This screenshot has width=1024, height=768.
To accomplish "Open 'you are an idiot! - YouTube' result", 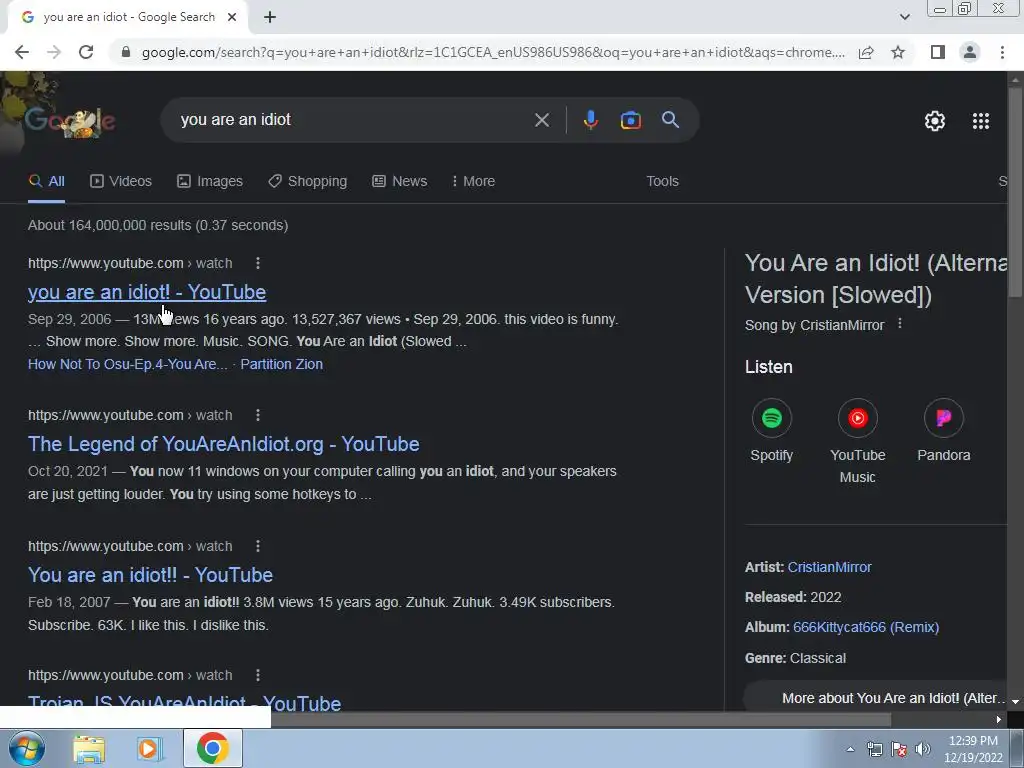I will (147, 292).
